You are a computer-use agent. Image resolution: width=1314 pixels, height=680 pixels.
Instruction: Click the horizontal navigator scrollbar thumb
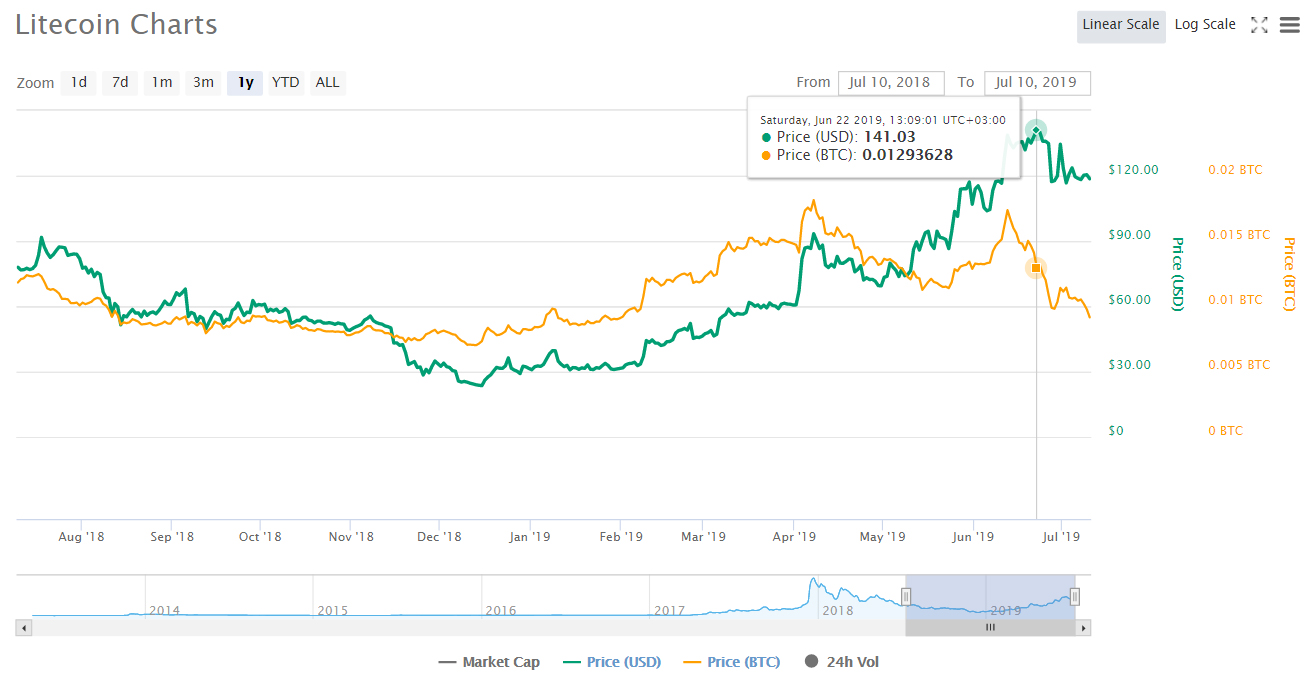click(x=990, y=628)
